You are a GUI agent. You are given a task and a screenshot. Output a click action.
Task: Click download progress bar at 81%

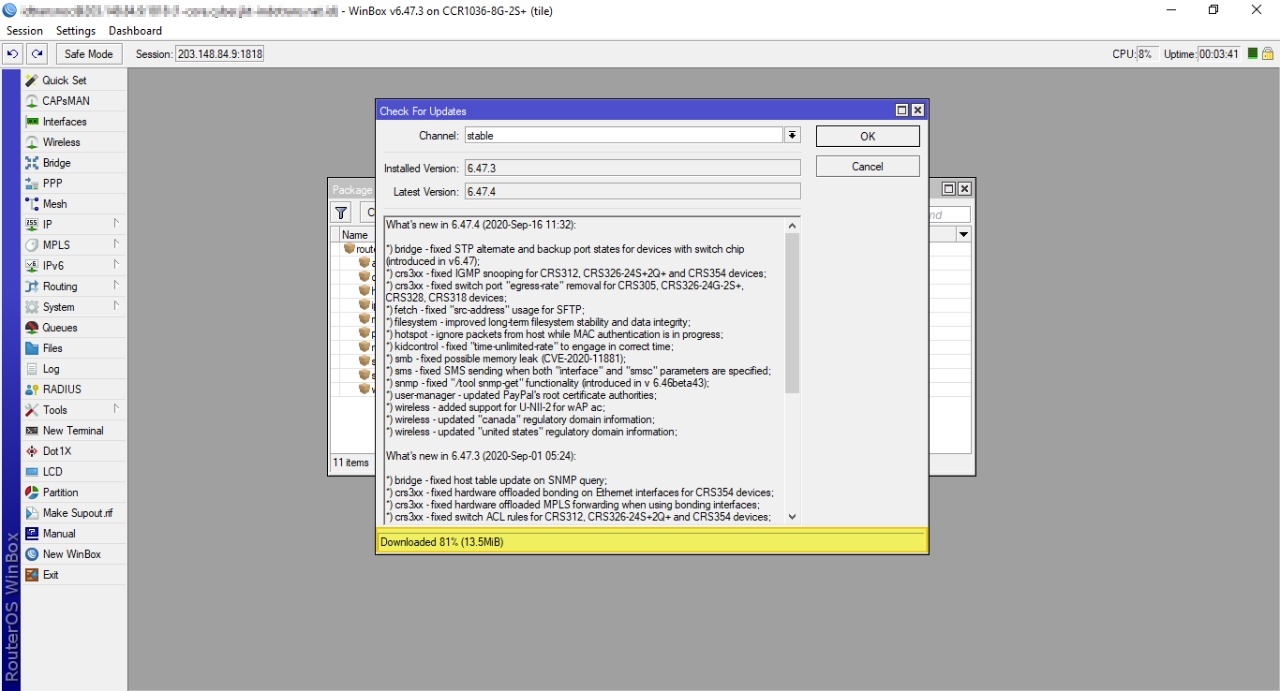tap(652, 542)
